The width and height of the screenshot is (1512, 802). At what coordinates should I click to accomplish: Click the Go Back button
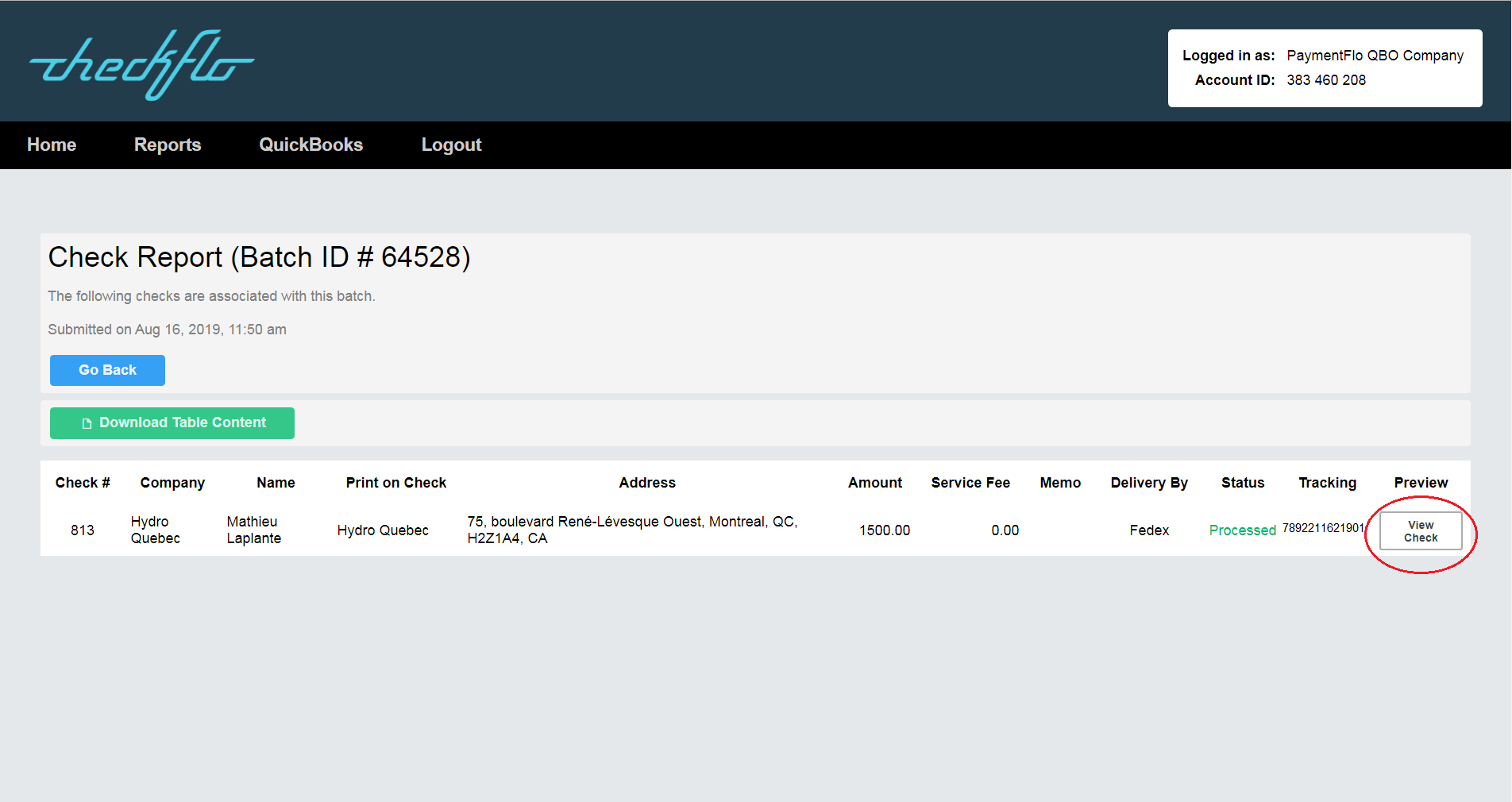pos(107,370)
